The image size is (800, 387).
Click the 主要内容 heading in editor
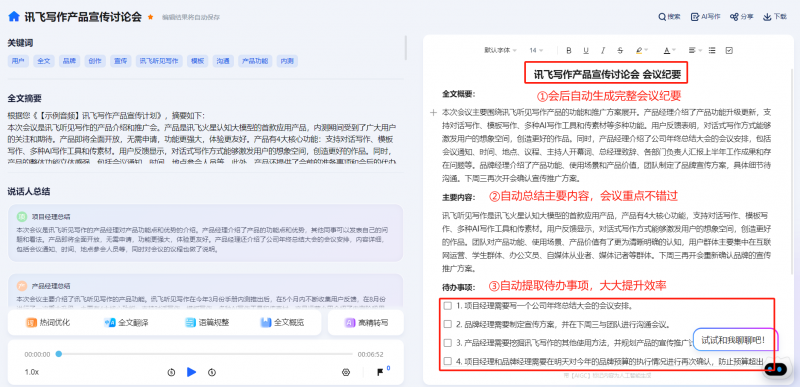tap(459, 197)
